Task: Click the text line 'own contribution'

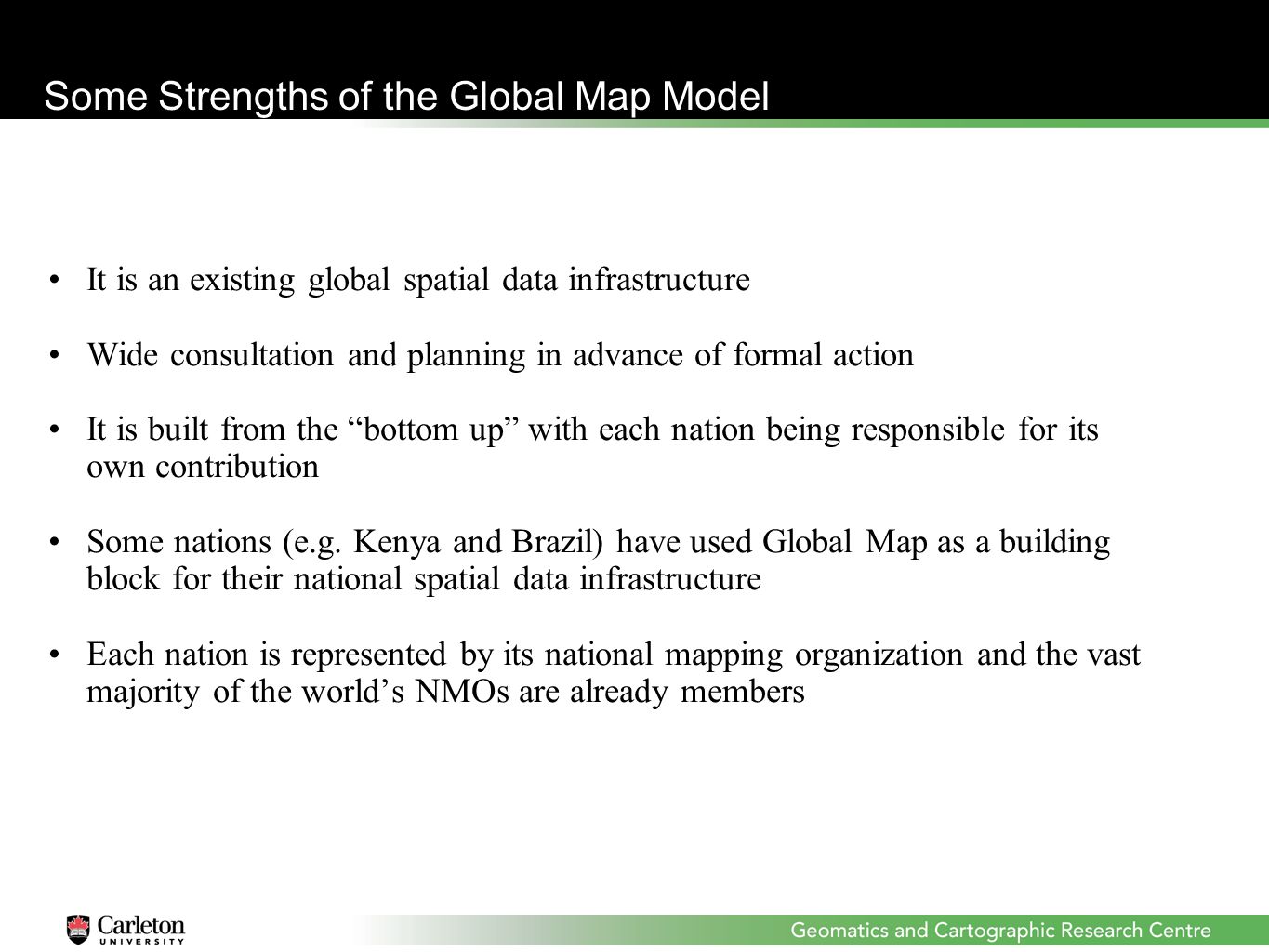Action: 203,467
